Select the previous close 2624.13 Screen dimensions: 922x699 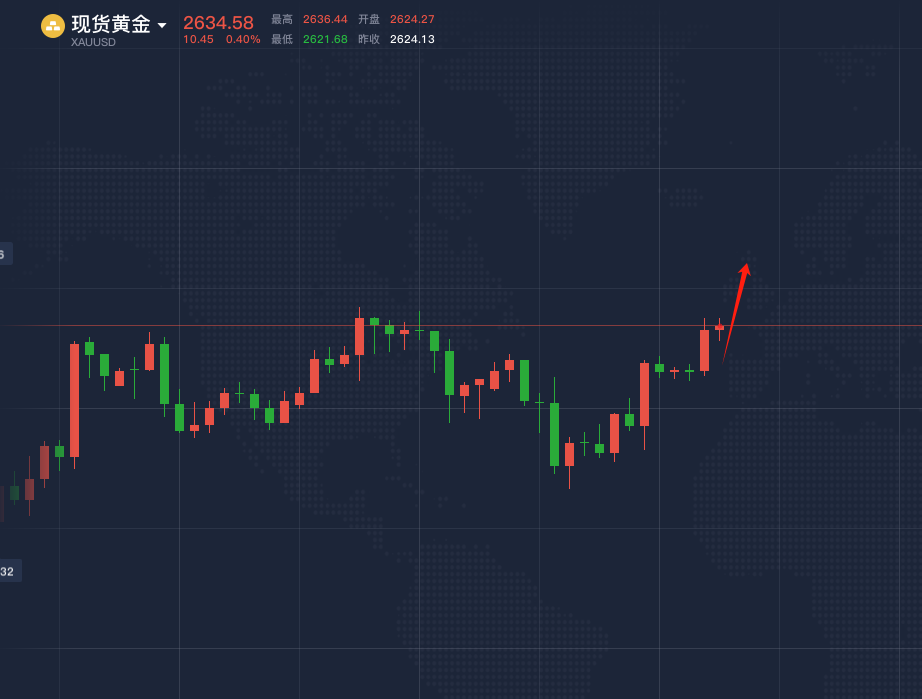[x=412, y=39]
